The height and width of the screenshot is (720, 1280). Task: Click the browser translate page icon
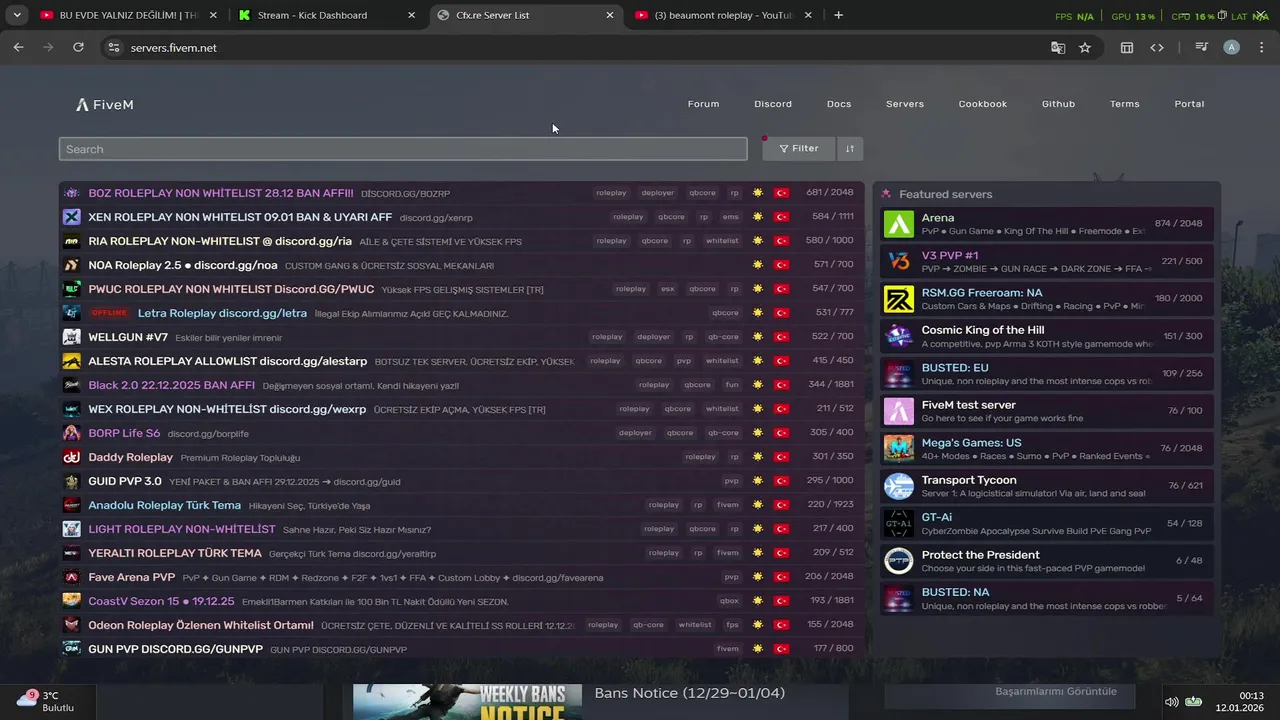click(1057, 47)
